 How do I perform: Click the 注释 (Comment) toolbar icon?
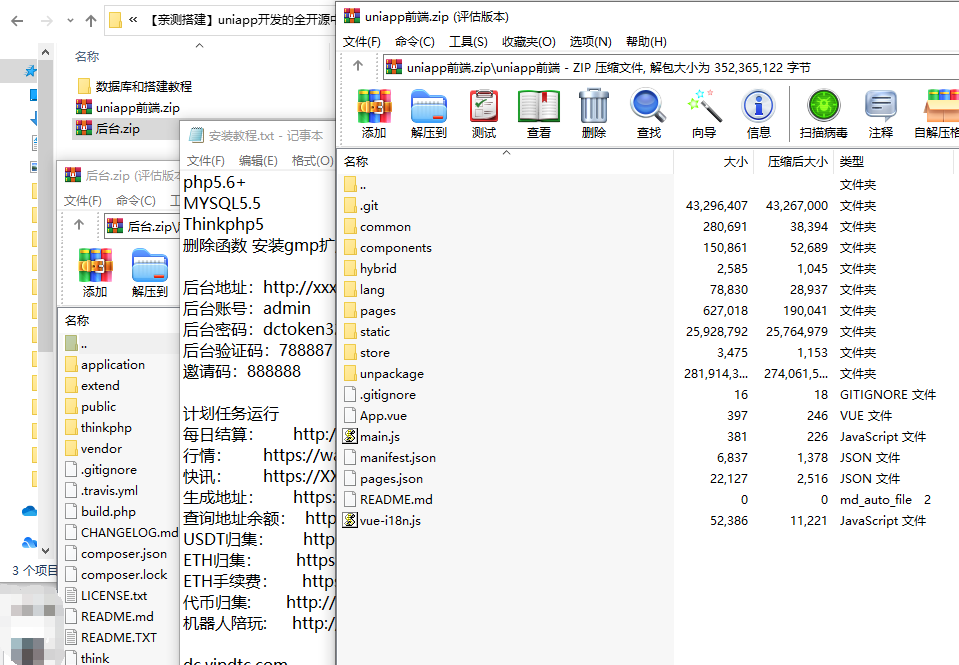coord(881,106)
